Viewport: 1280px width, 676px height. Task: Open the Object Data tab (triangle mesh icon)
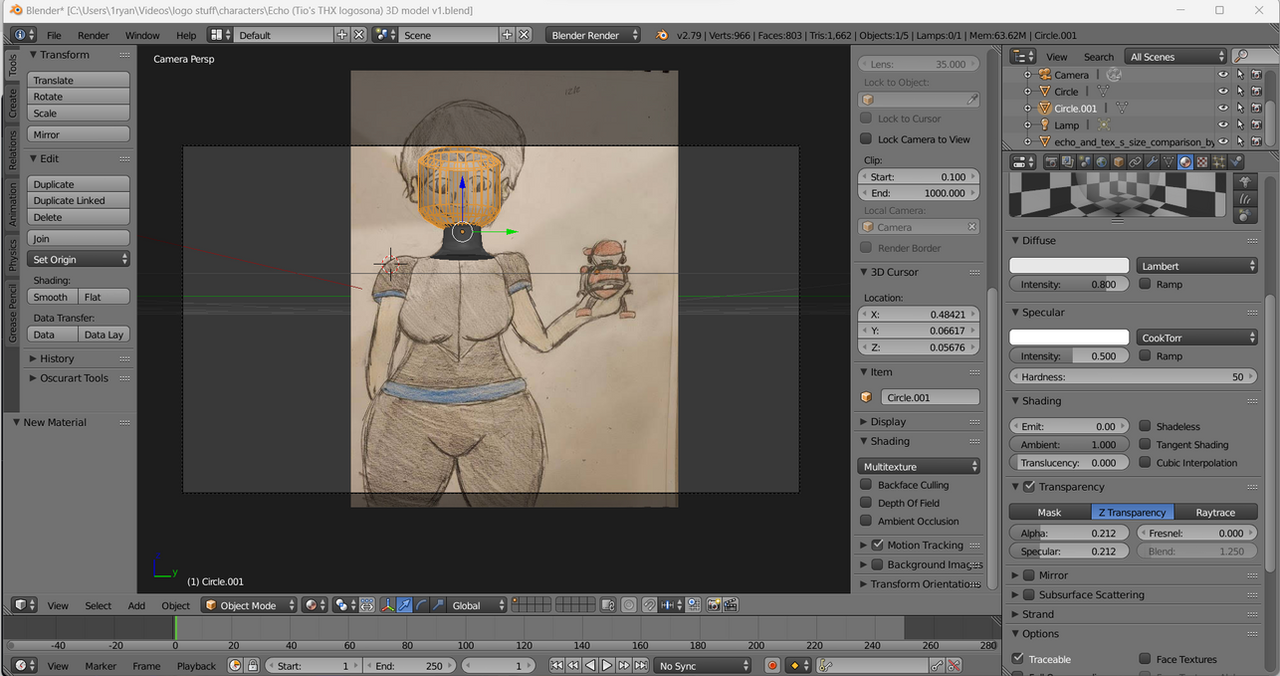pos(1168,161)
